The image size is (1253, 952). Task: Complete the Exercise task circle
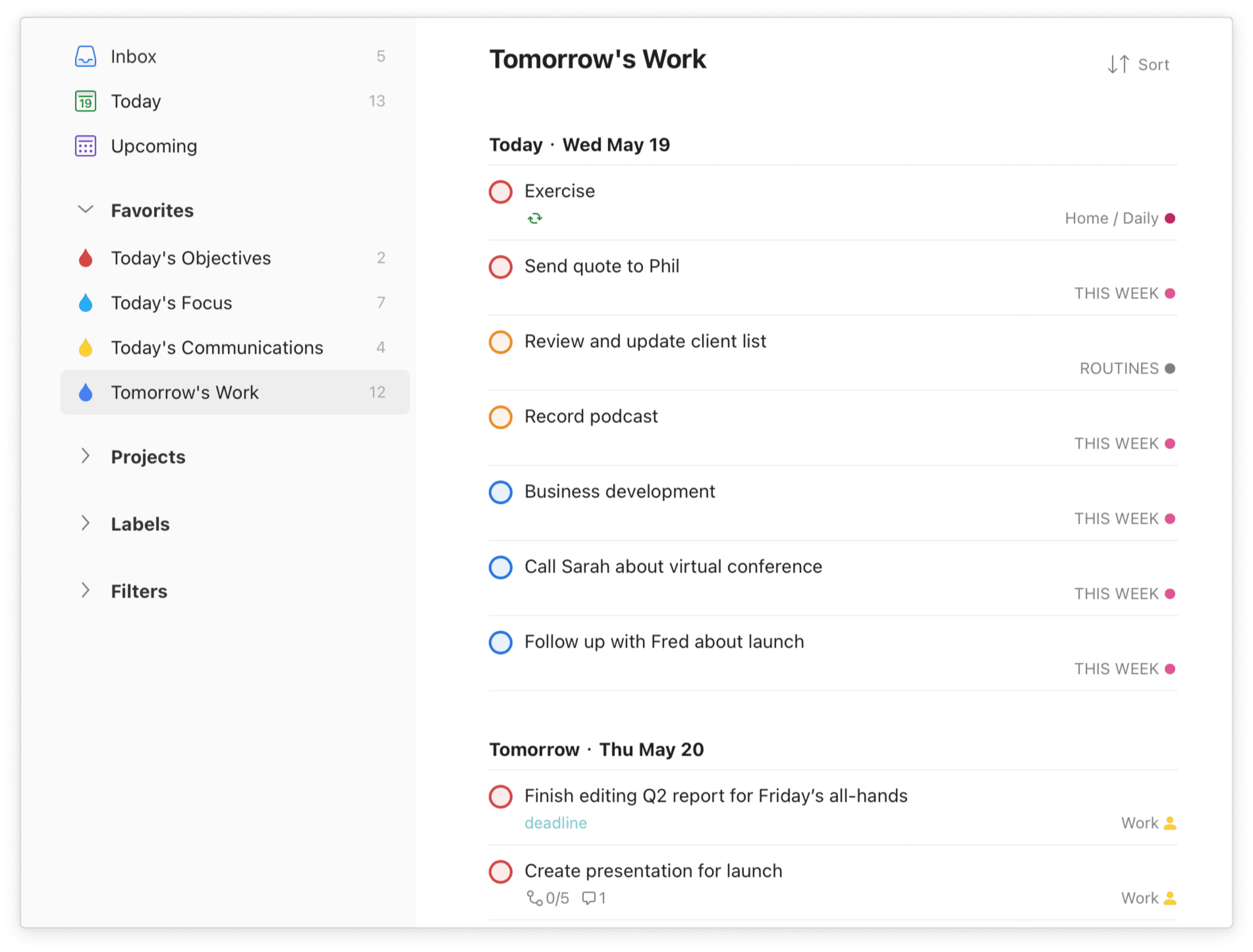pos(500,192)
